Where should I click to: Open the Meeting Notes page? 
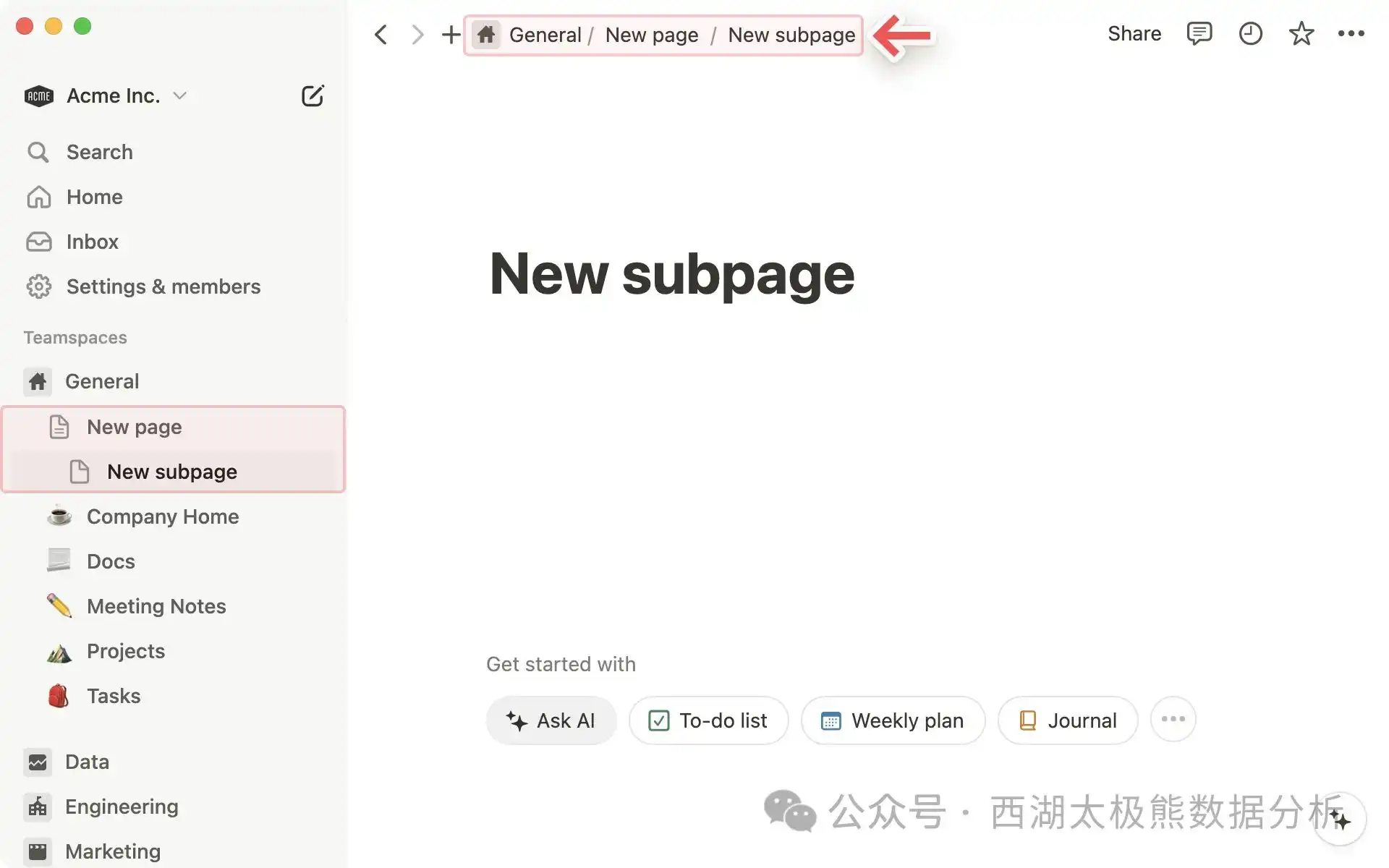click(156, 606)
